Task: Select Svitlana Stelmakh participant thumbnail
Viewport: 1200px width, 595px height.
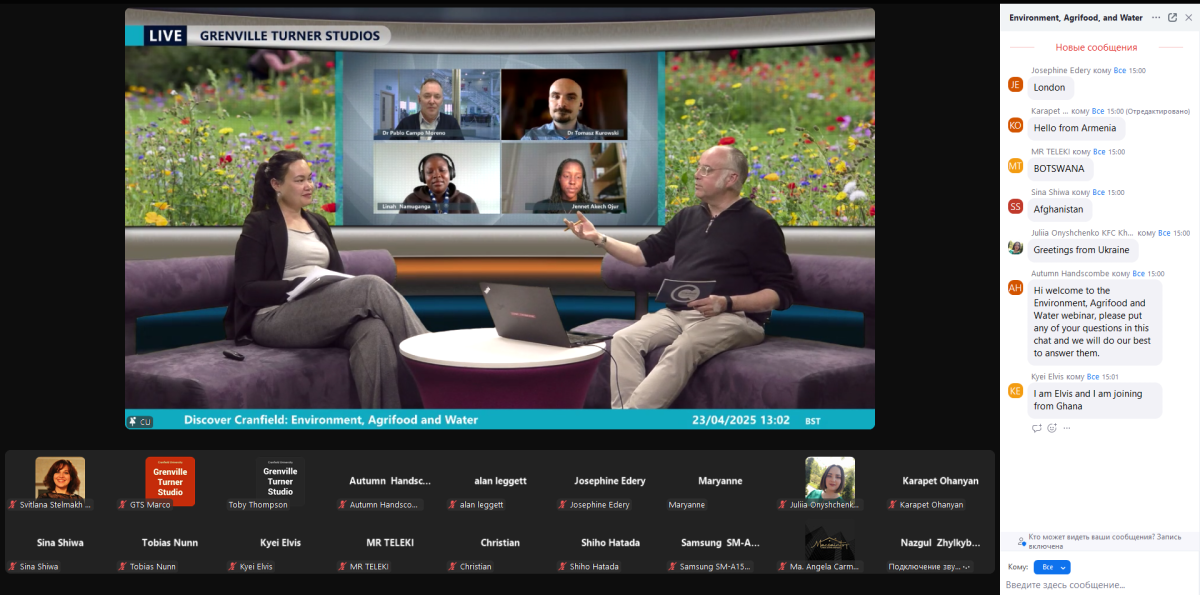Action: [60, 480]
